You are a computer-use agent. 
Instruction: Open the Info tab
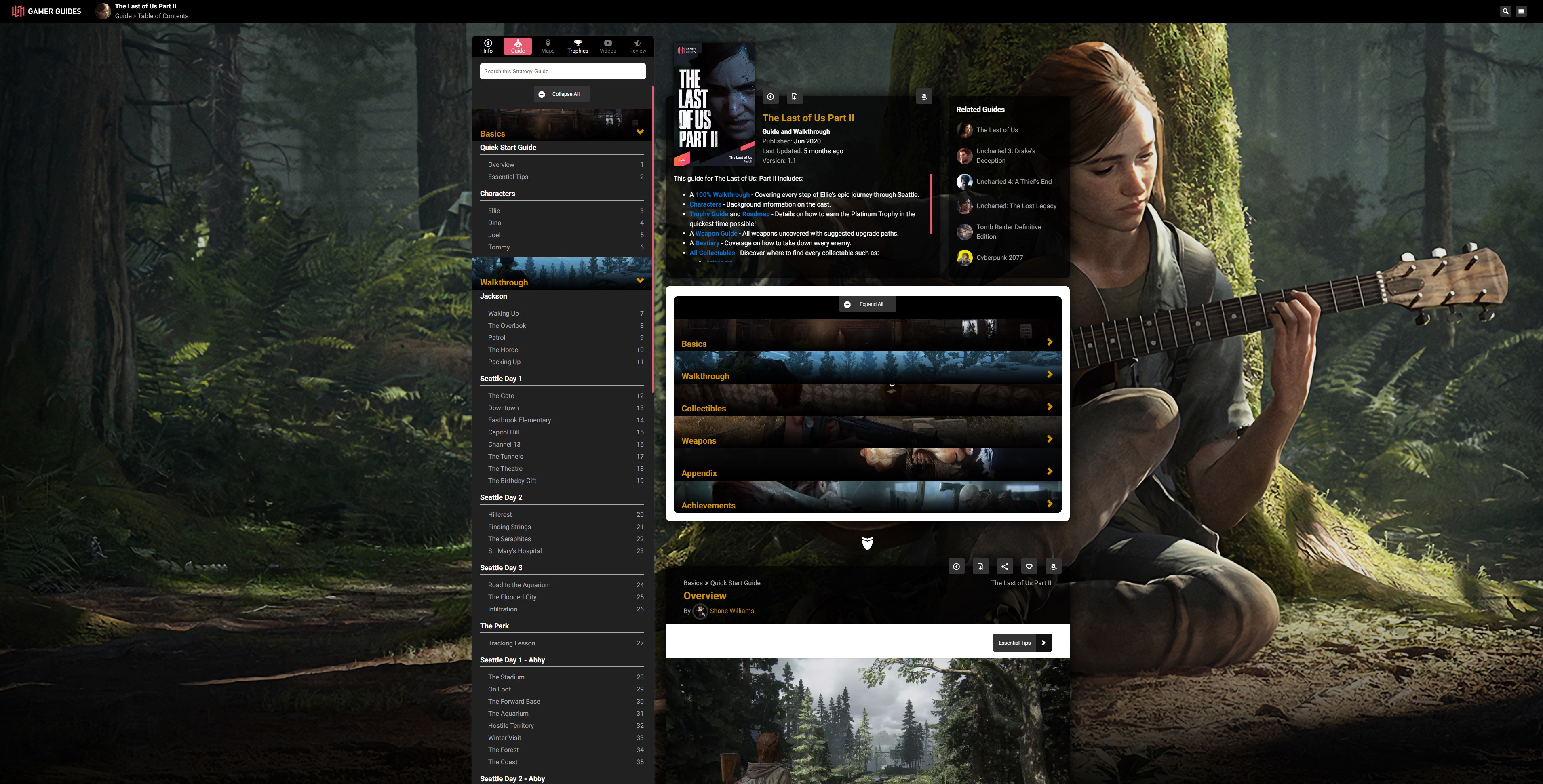pos(488,46)
